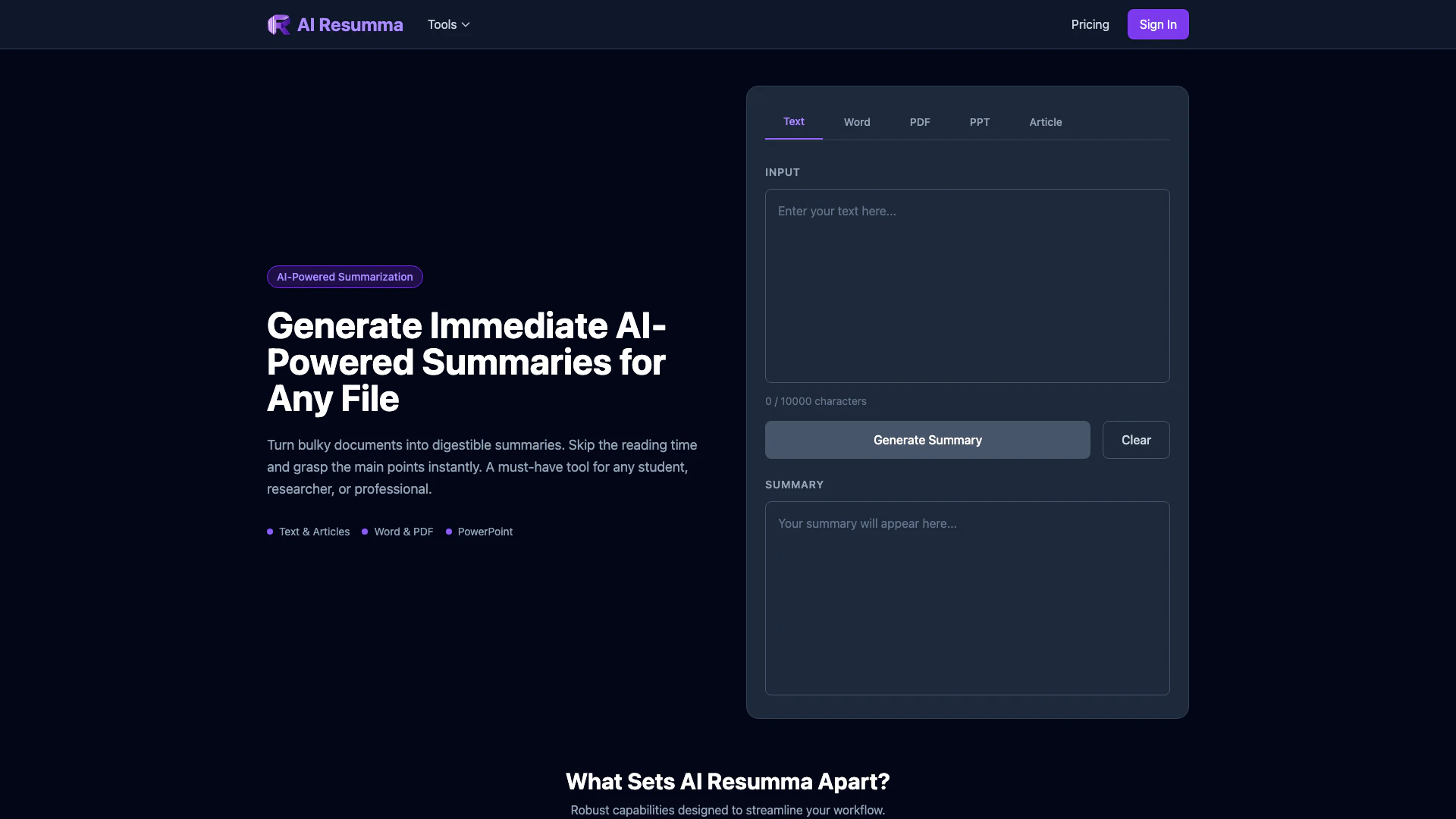Screen dimensions: 1456x819
Task: Click the 'What Sets AI Resumma Apart?' heading
Action: 728,782
